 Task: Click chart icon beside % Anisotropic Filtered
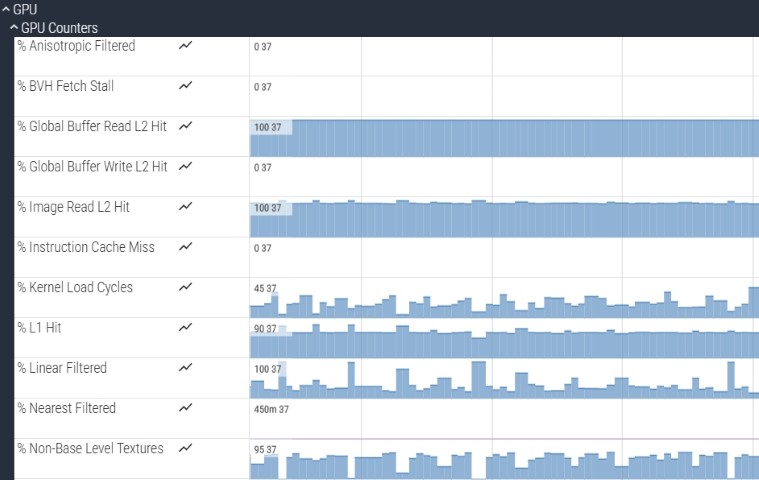(x=185, y=46)
